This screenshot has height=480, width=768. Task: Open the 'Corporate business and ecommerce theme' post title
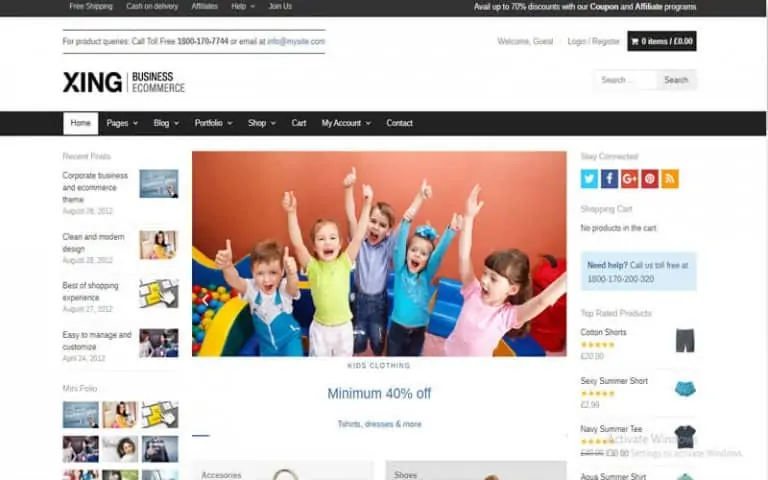(95, 188)
